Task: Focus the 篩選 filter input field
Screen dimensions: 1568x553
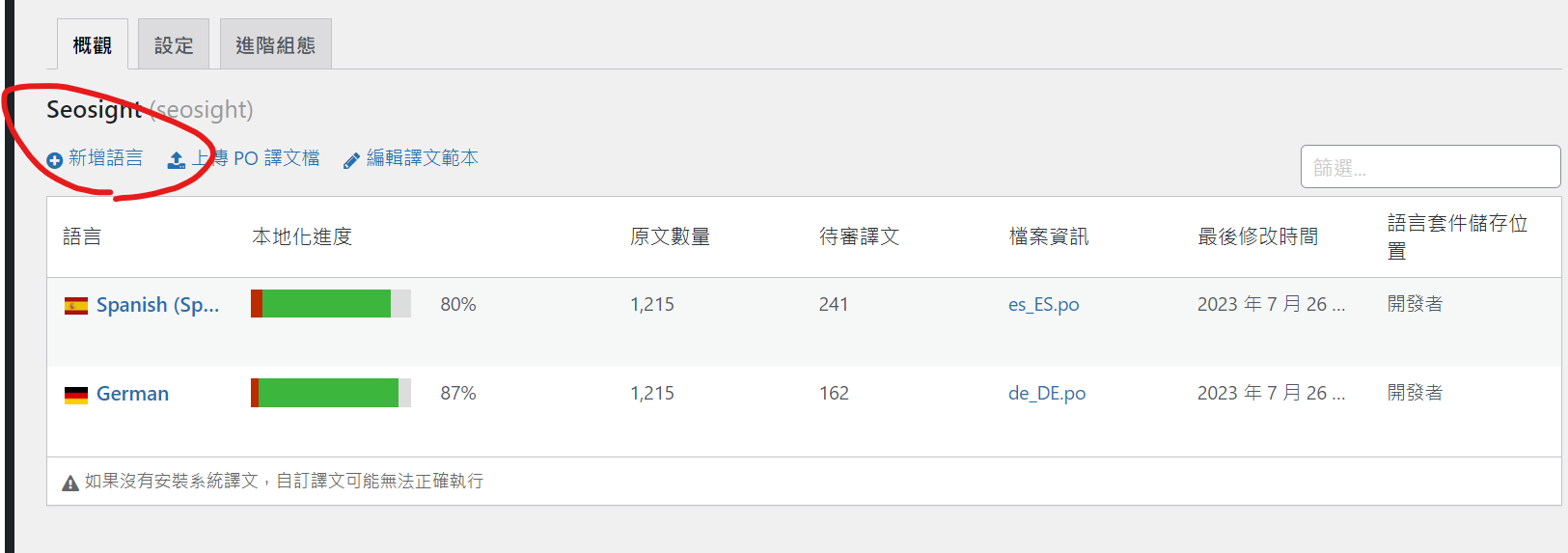Action: (x=1429, y=167)
